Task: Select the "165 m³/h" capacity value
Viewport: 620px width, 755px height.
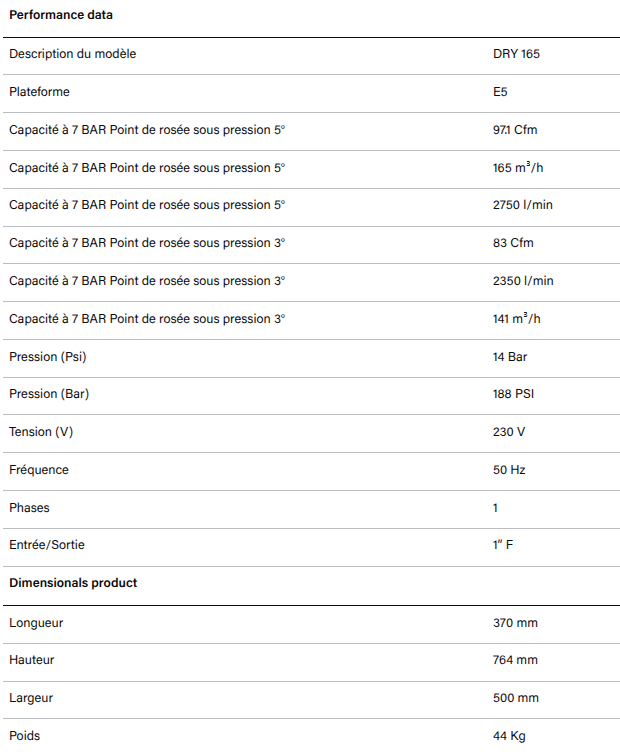Action: (x=517, y=167)
